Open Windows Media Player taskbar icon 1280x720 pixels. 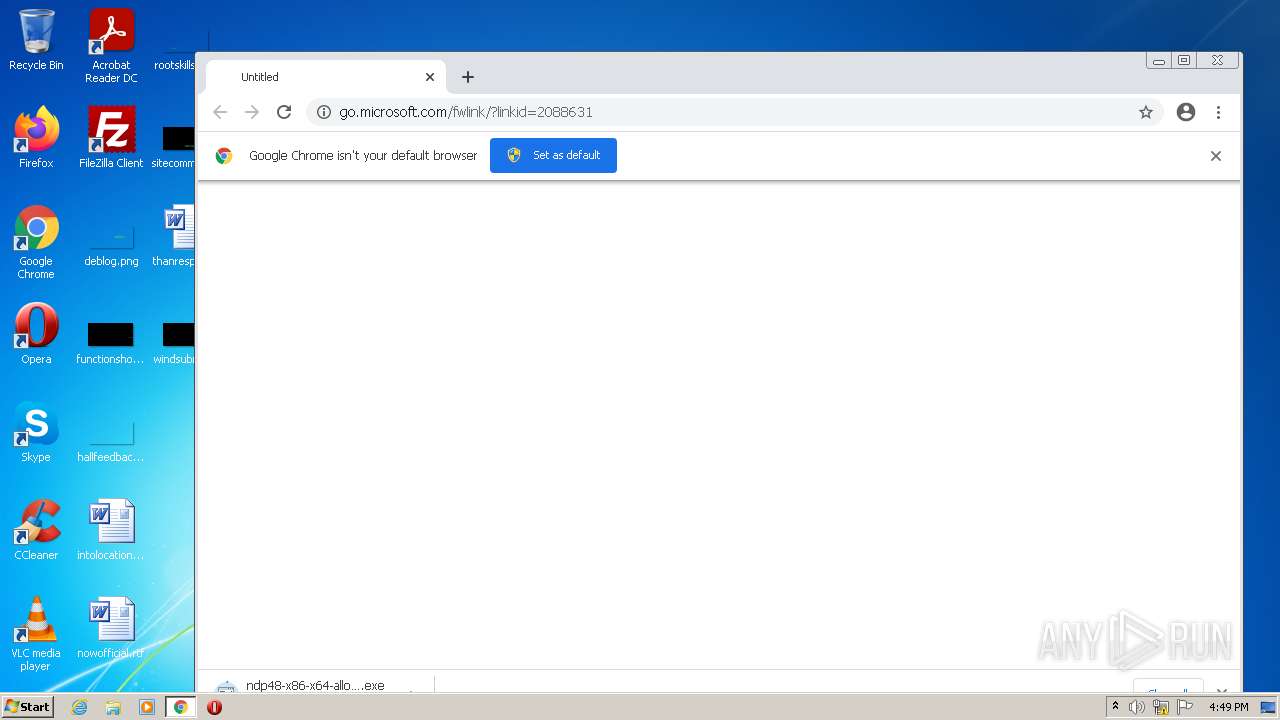coord(147,707)
